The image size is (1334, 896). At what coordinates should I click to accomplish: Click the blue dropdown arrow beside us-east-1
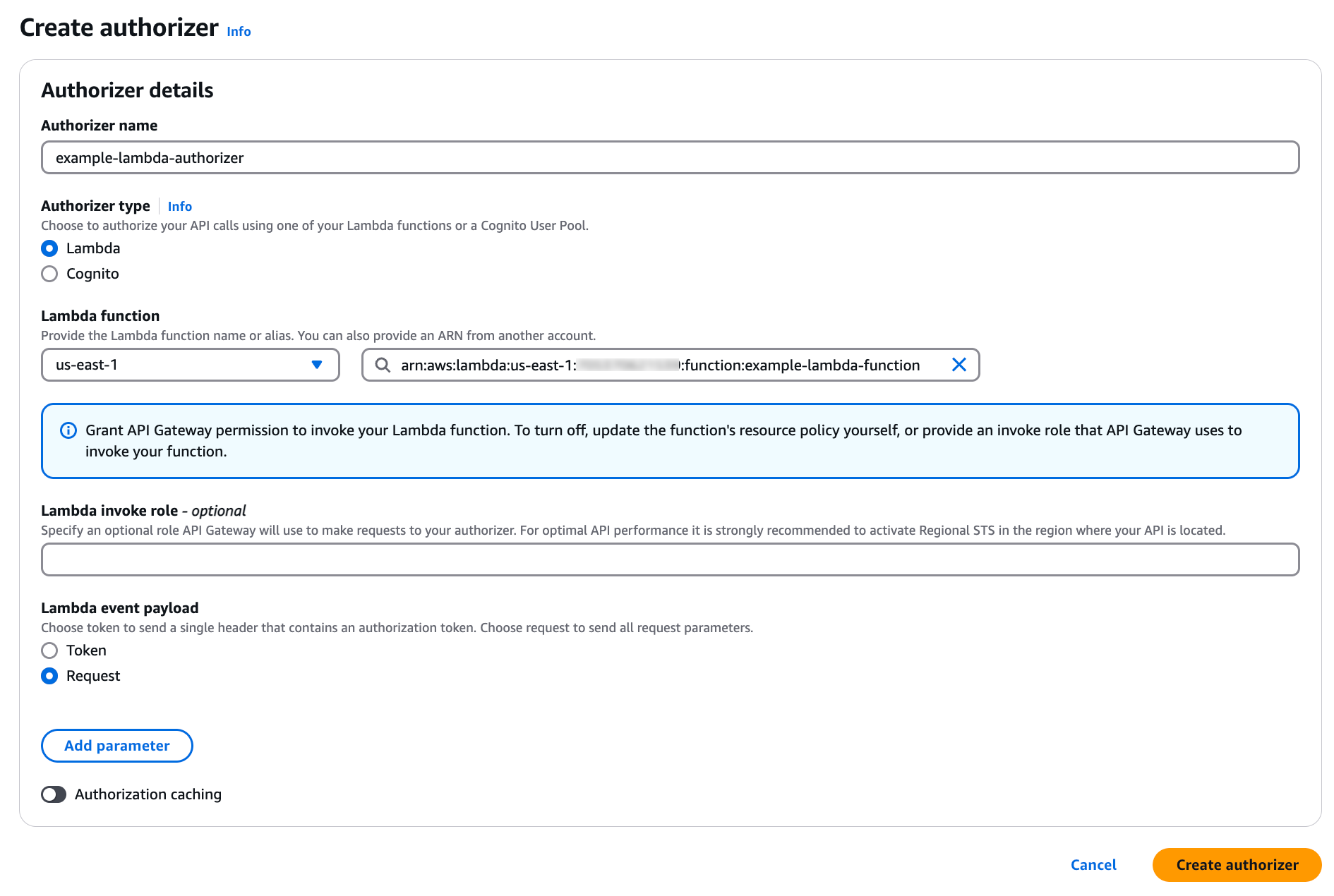click(x=317, y=365)
